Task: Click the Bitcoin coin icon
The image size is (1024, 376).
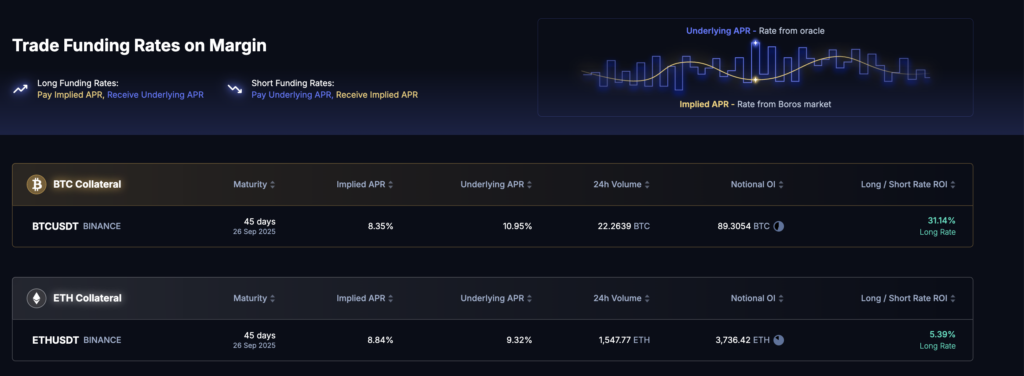Action: (x=36, y=185)
